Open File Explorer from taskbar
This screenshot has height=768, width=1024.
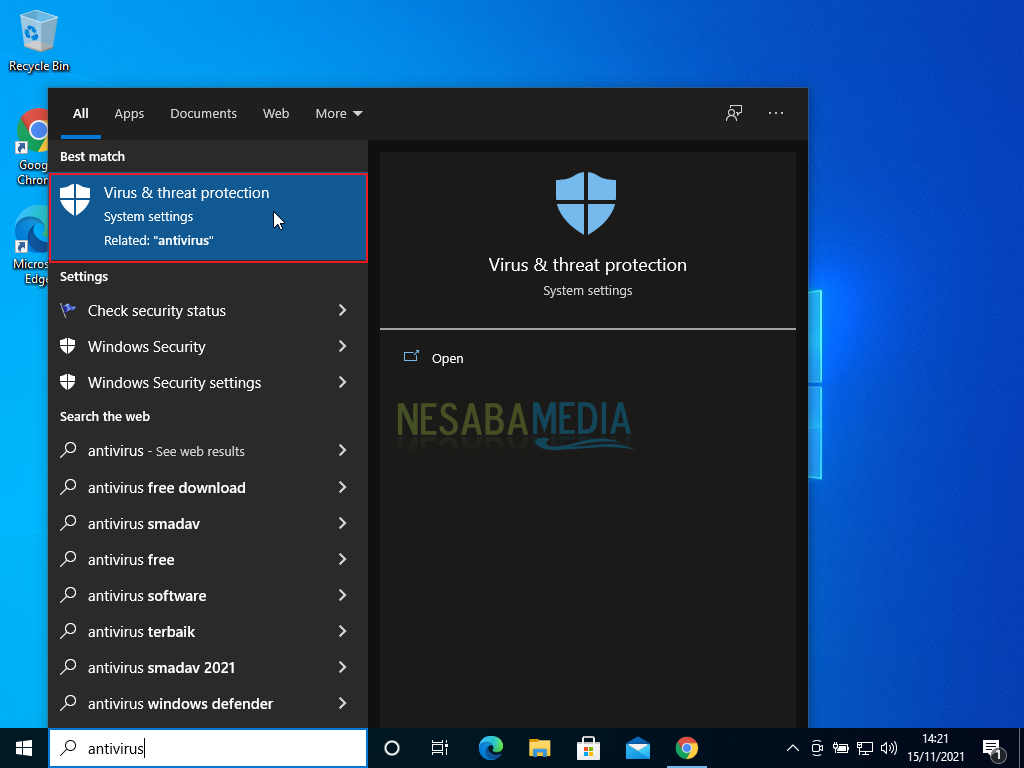pos(539,748)
